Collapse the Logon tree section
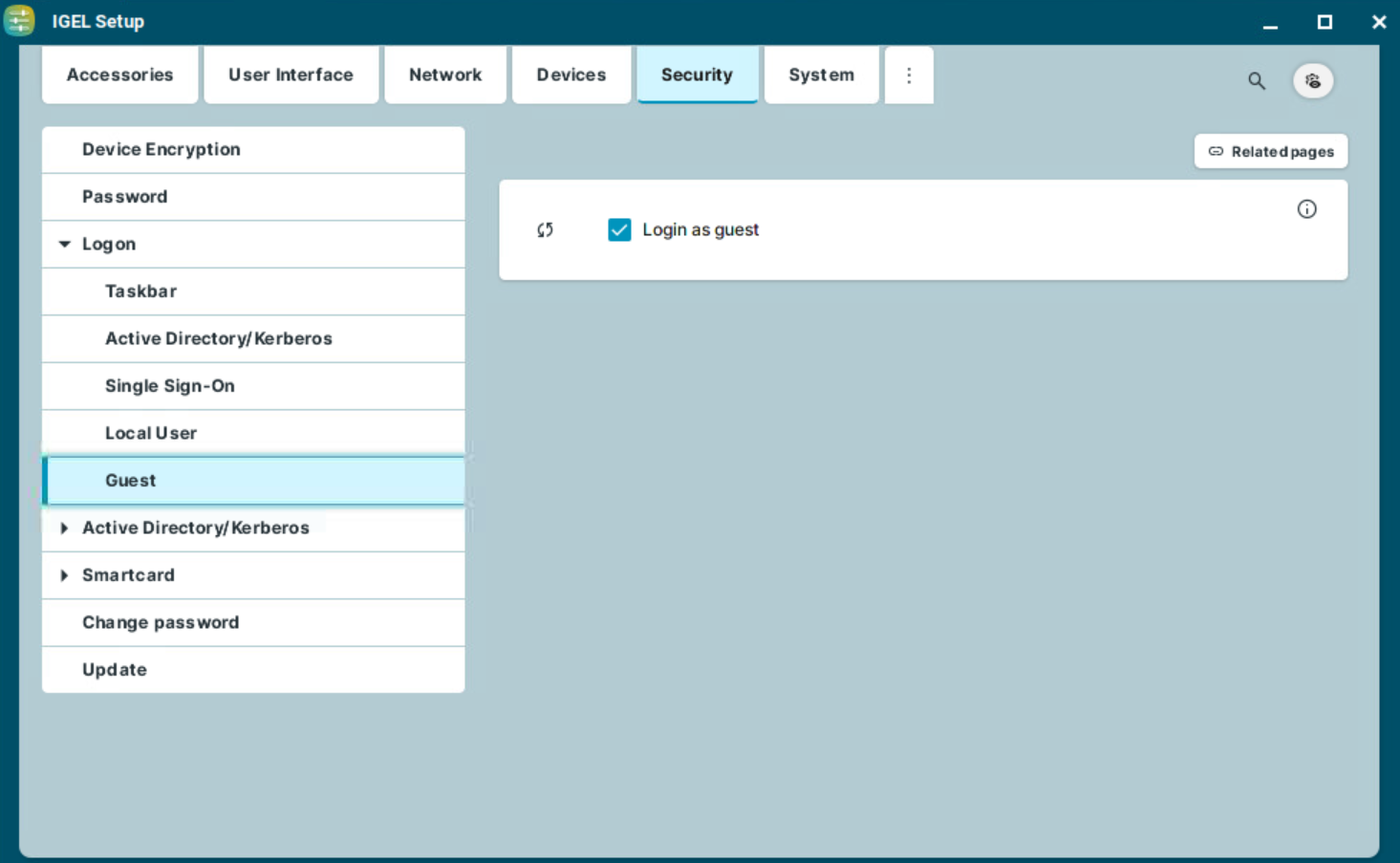Screen dimensions: 1400x863 (x=64, y=245)
